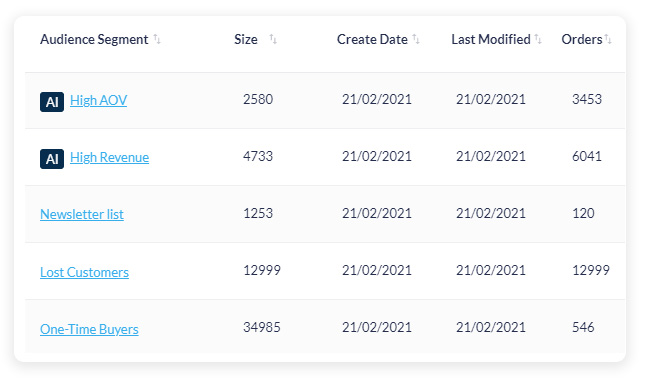Select orders value 12999 in Lost Customers row
The image size is (650, 380).
coord(591,271)
